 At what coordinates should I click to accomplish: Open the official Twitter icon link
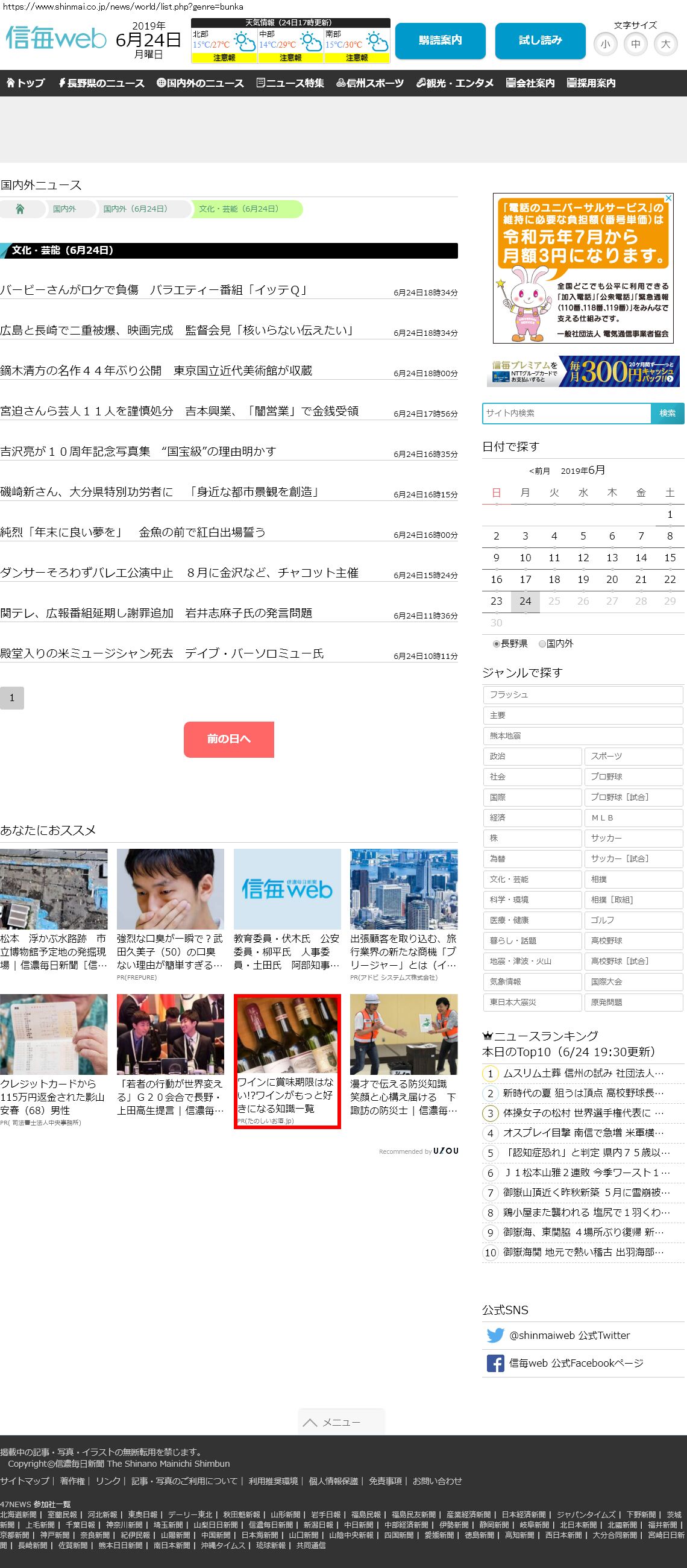coord(495,1335)
